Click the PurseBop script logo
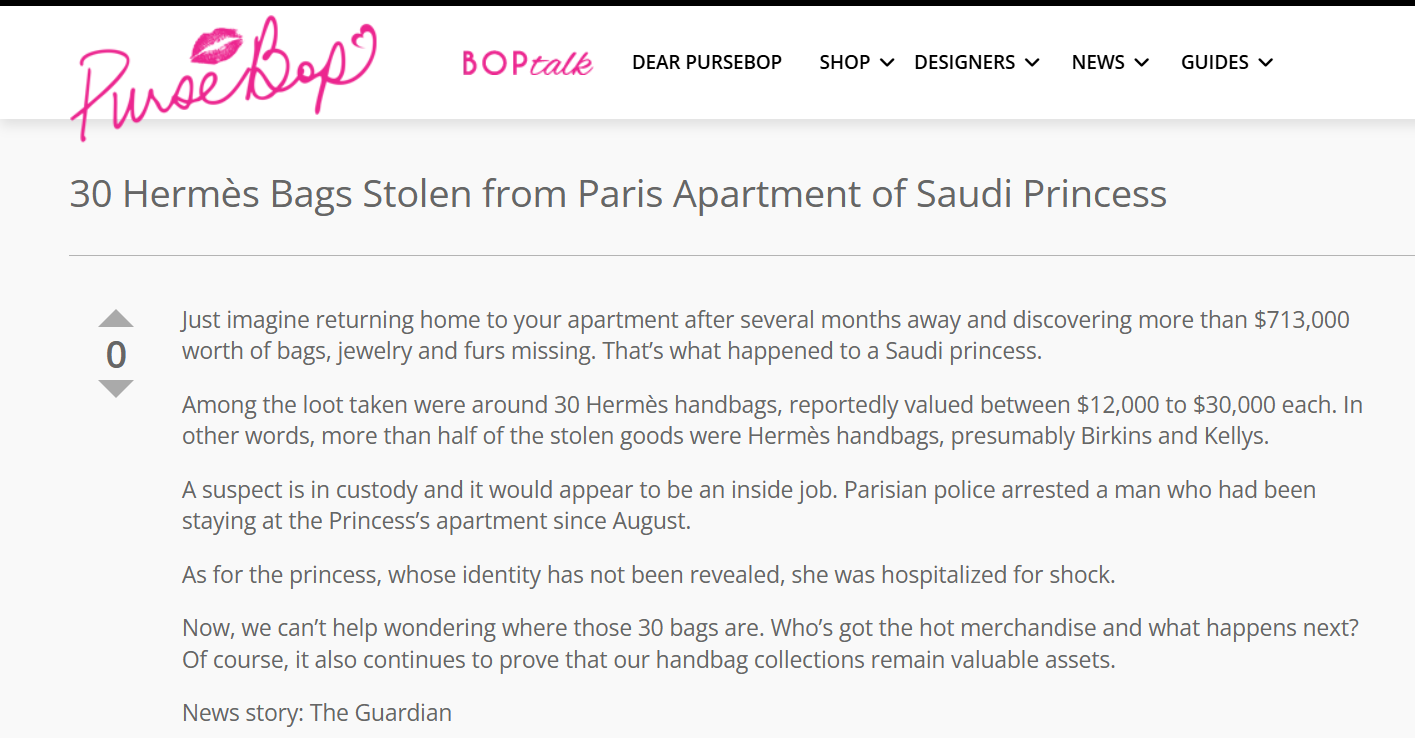The height and width of the screenshot is (738, 1415). click(224, 72)
